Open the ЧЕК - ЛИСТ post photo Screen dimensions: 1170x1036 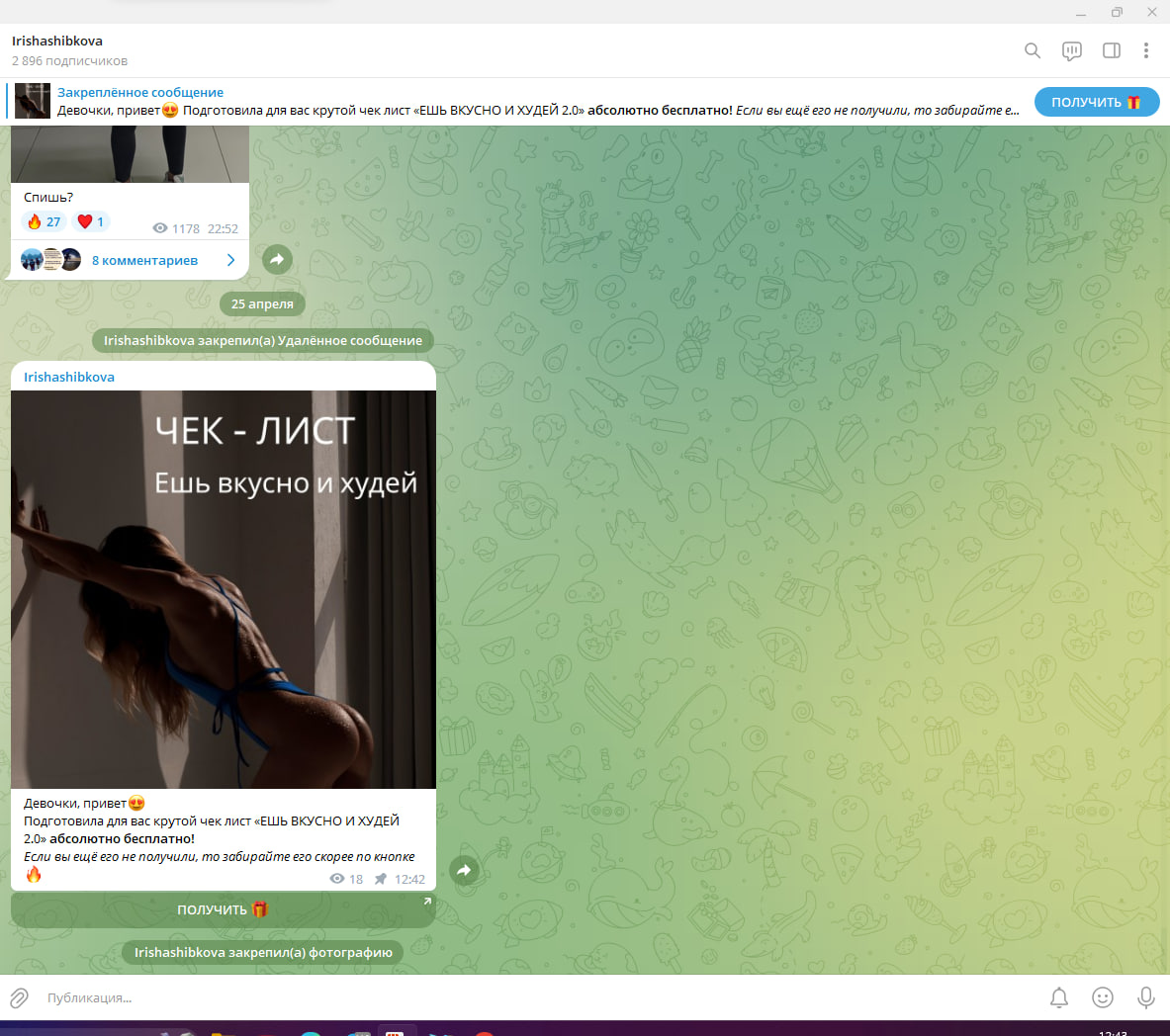pos(224,589)
